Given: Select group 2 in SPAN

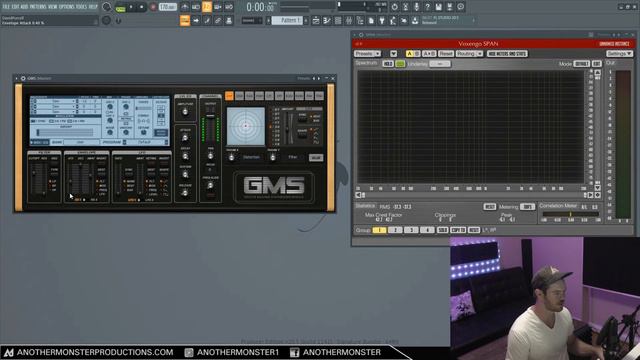Looking at the screenshot, I should point(395,230).
